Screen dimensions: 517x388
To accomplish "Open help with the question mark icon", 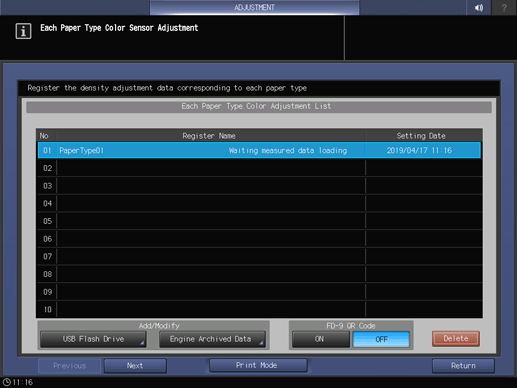I will pos(504,7).
